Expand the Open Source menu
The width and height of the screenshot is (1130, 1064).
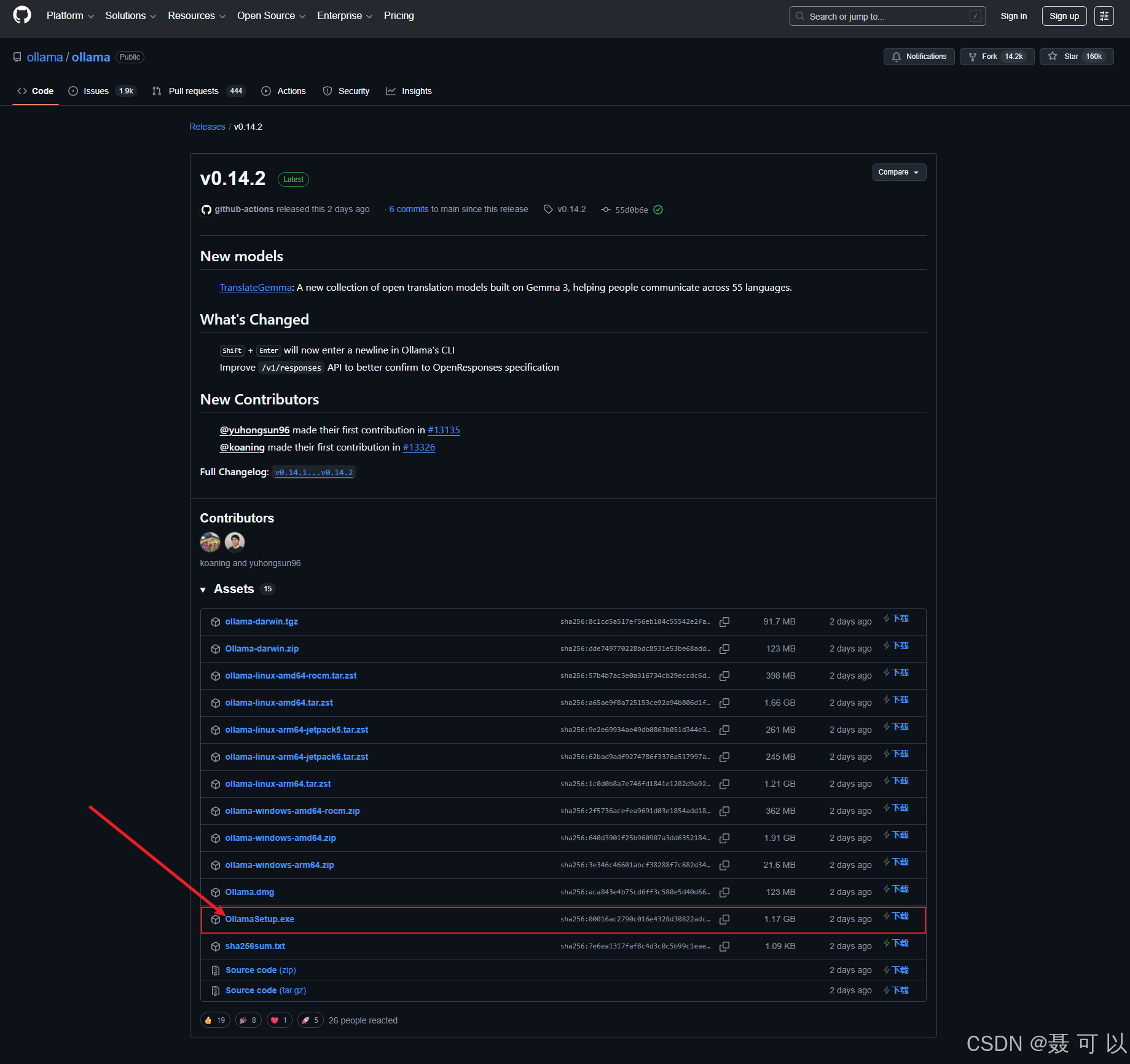tap(271, 16)
